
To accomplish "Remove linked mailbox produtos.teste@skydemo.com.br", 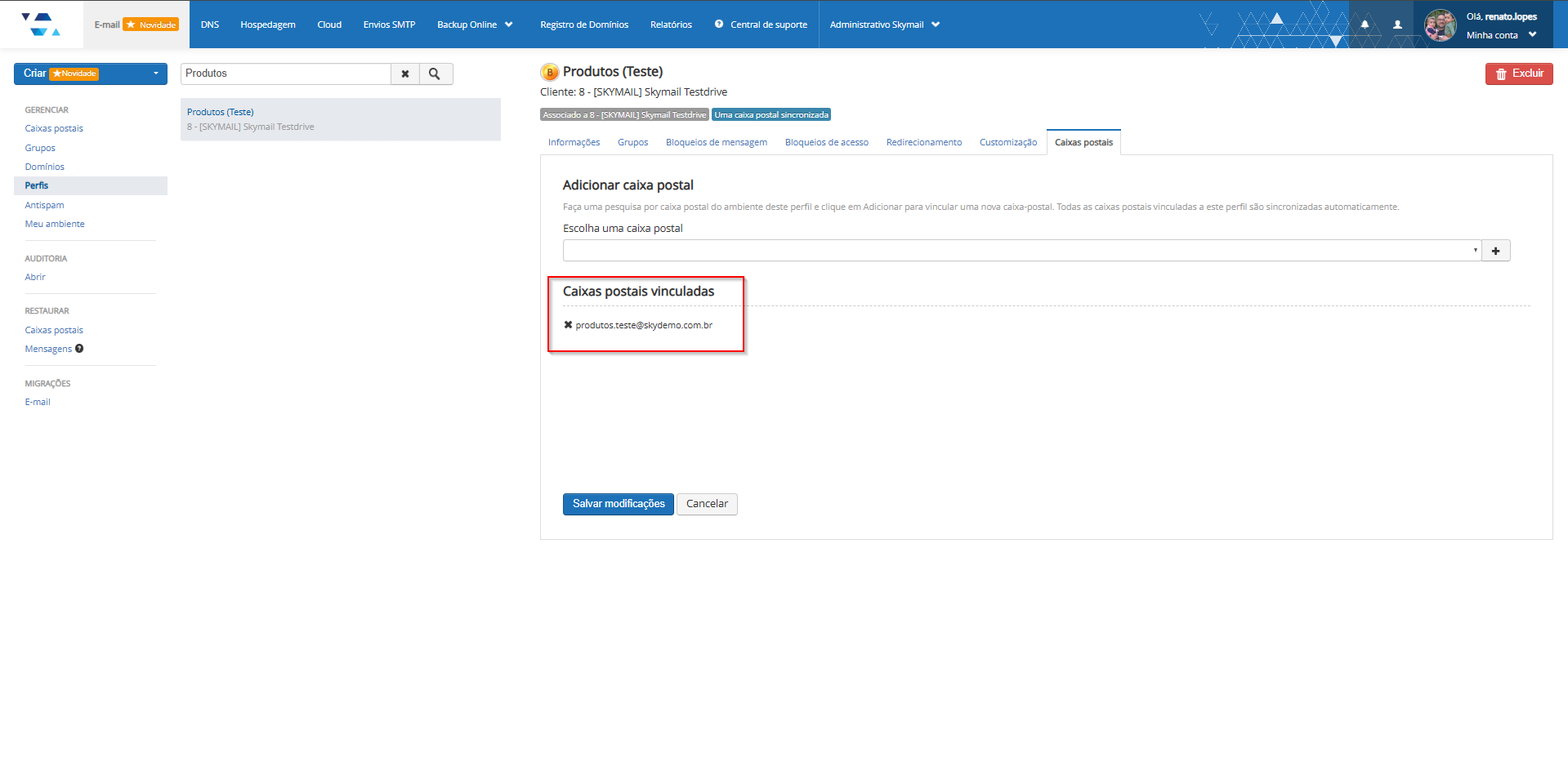I will click(x=568, y=325).
